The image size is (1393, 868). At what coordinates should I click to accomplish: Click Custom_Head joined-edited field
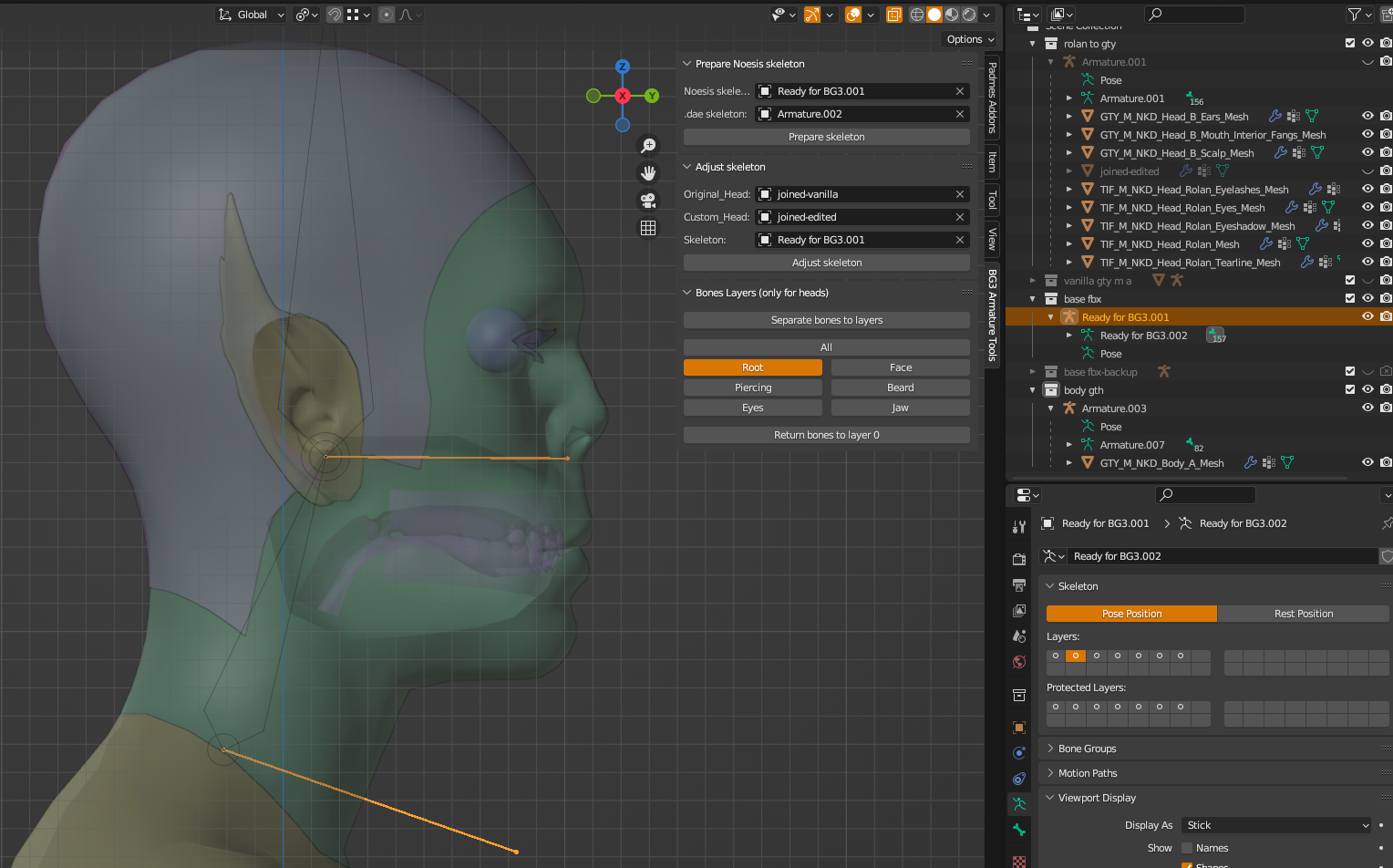(862, 217)
